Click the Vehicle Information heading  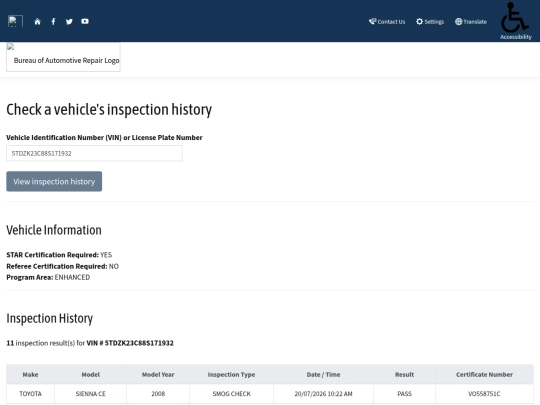coord(54,230)
